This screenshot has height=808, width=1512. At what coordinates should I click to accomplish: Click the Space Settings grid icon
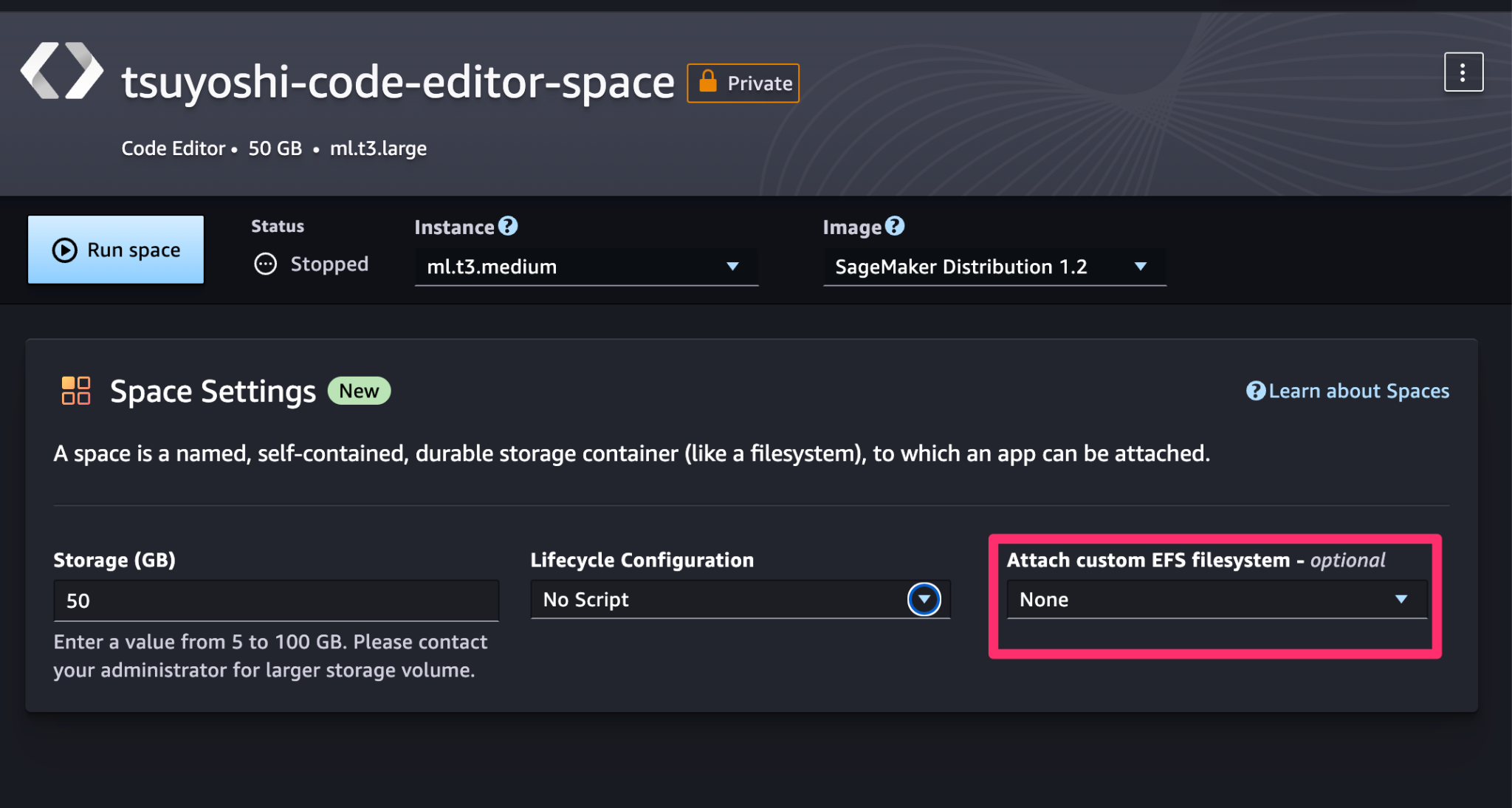click(x=75, y=391)
